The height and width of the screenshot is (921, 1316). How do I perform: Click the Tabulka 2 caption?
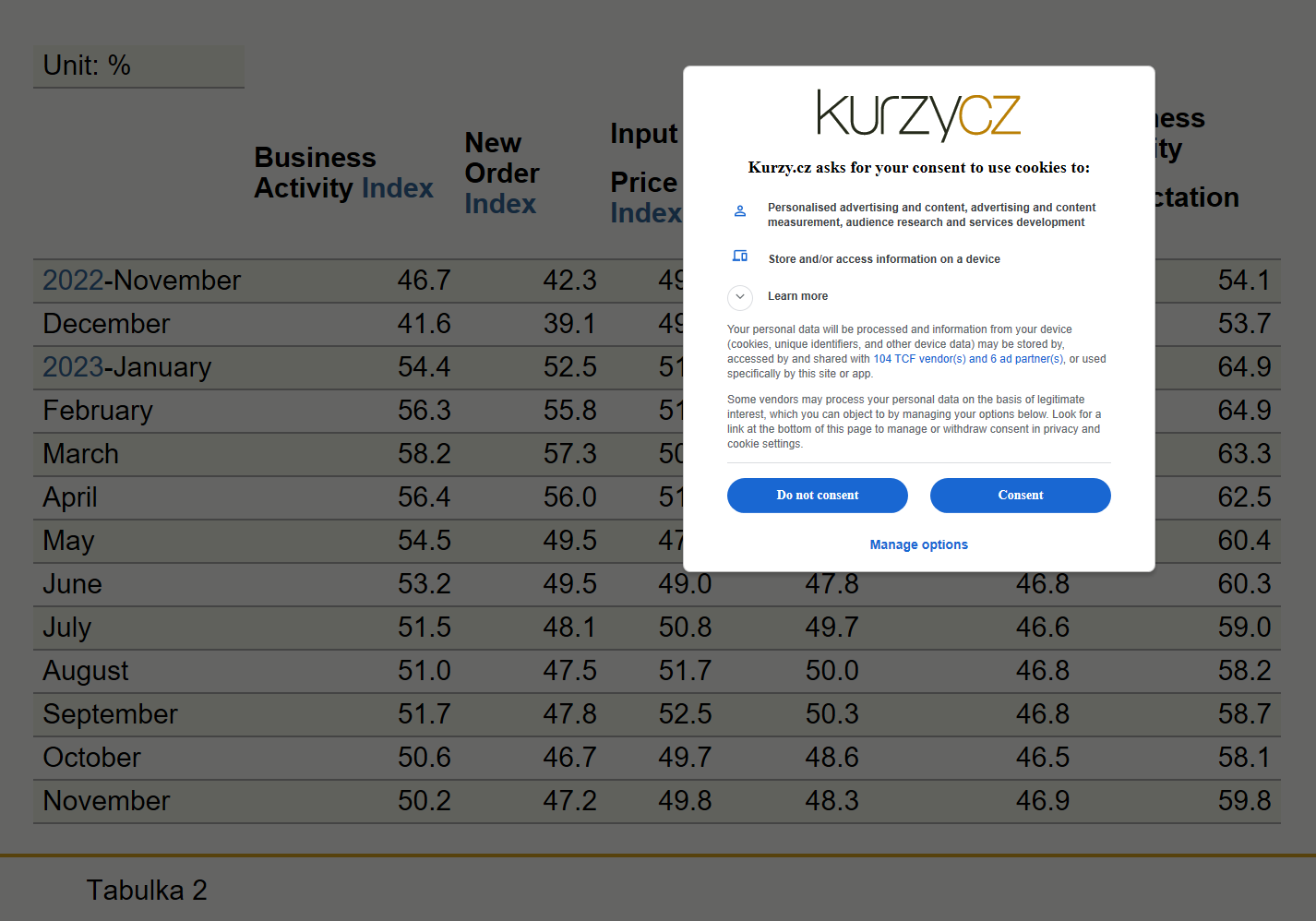tap(147, 891)
